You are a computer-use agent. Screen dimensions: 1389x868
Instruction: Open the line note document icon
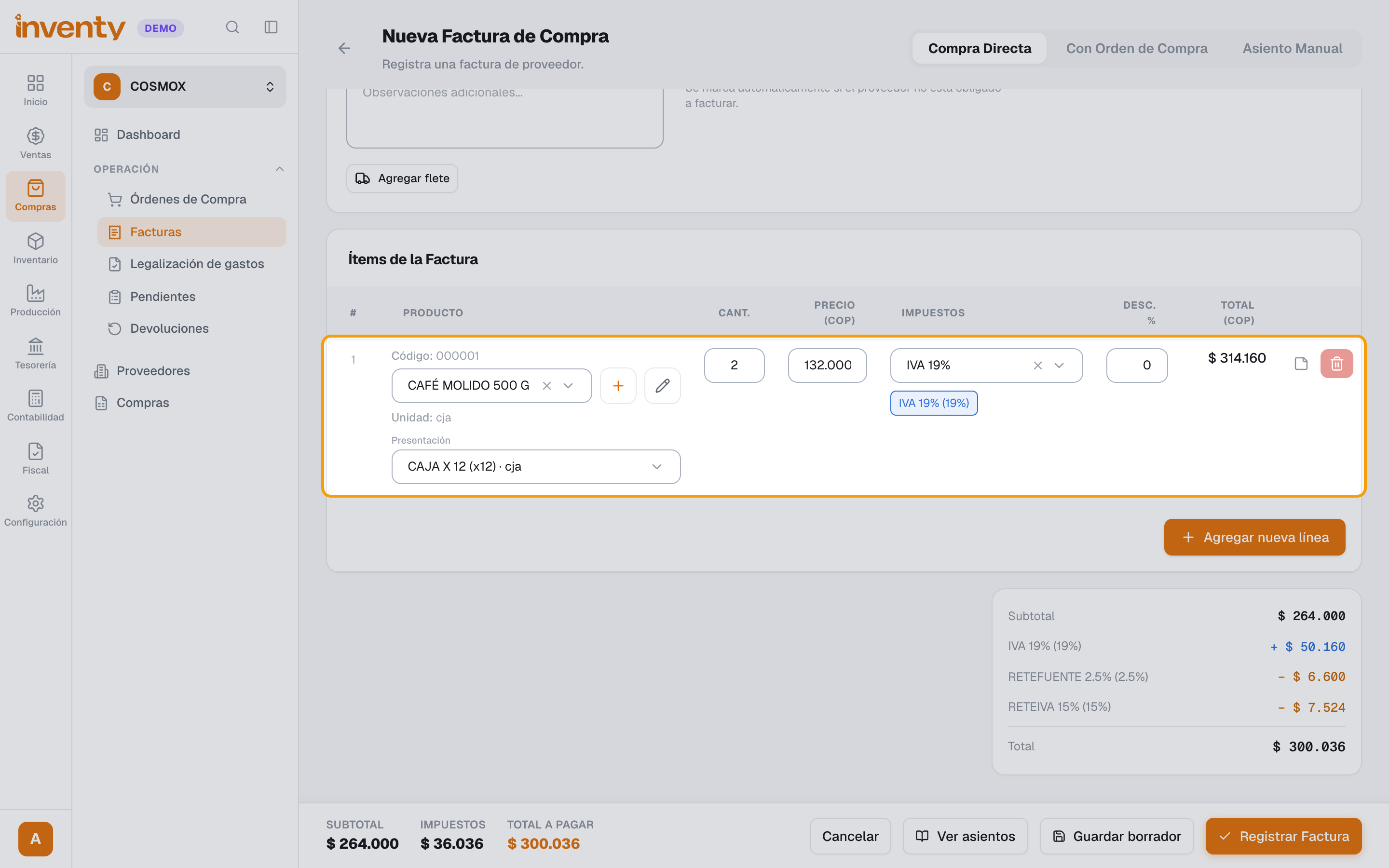[x=1301, y=364]
